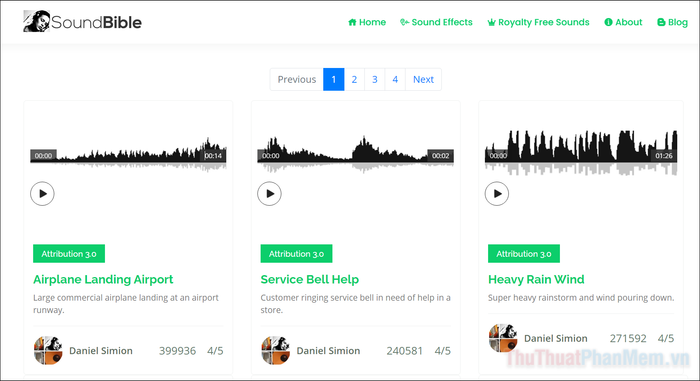This screenshot has height=381, width=700.
Task: Seek within Service Bell Help waveform
Action: (x=356, y=154)
